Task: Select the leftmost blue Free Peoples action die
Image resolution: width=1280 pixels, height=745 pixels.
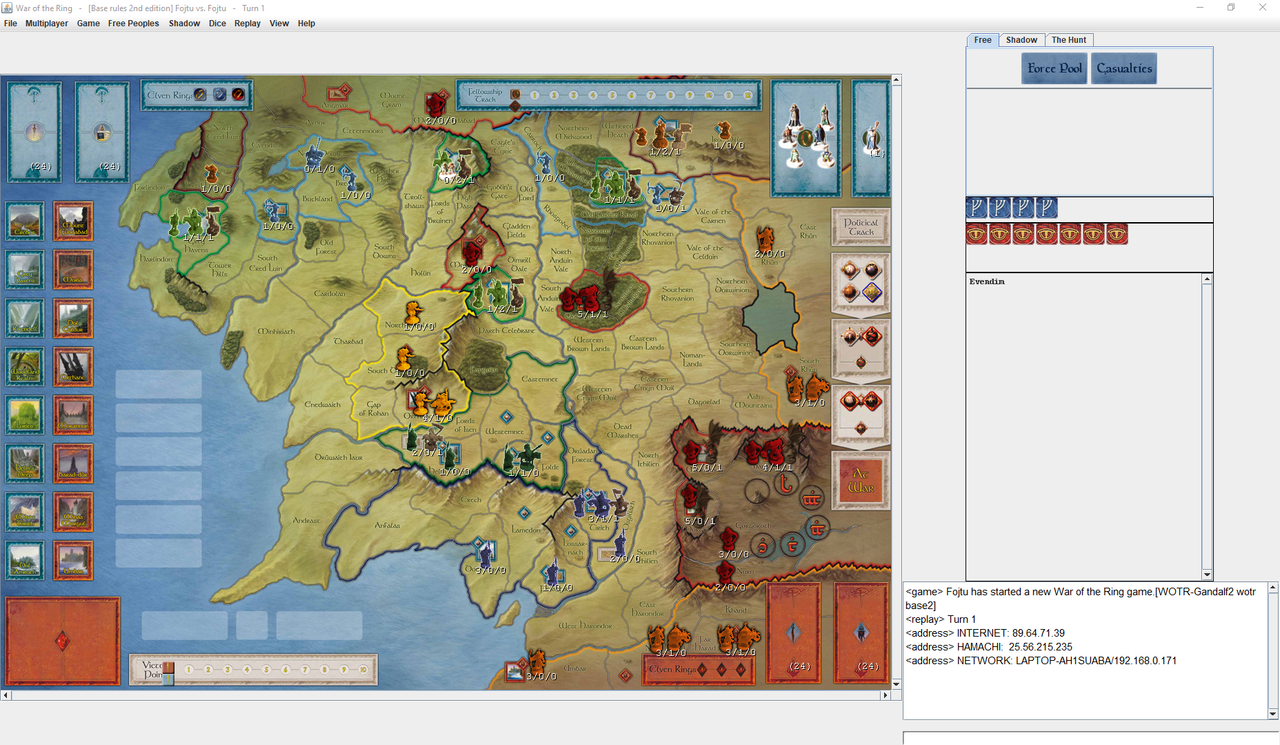Action: (977, 208)
